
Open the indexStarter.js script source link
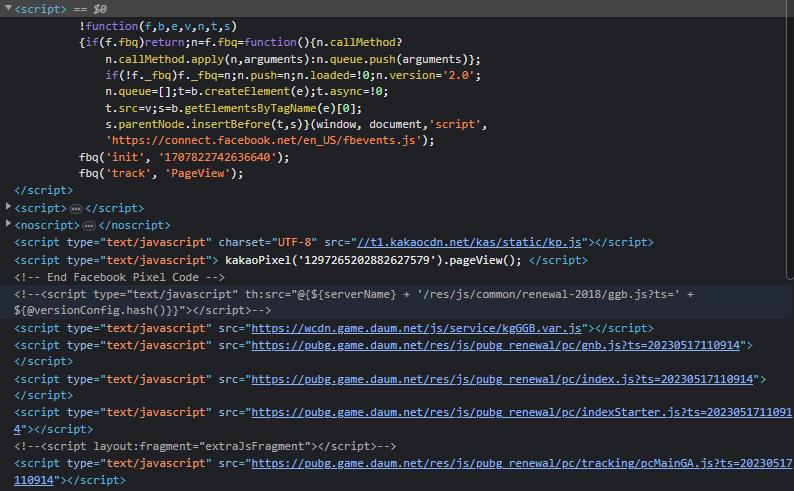(522, 413)
